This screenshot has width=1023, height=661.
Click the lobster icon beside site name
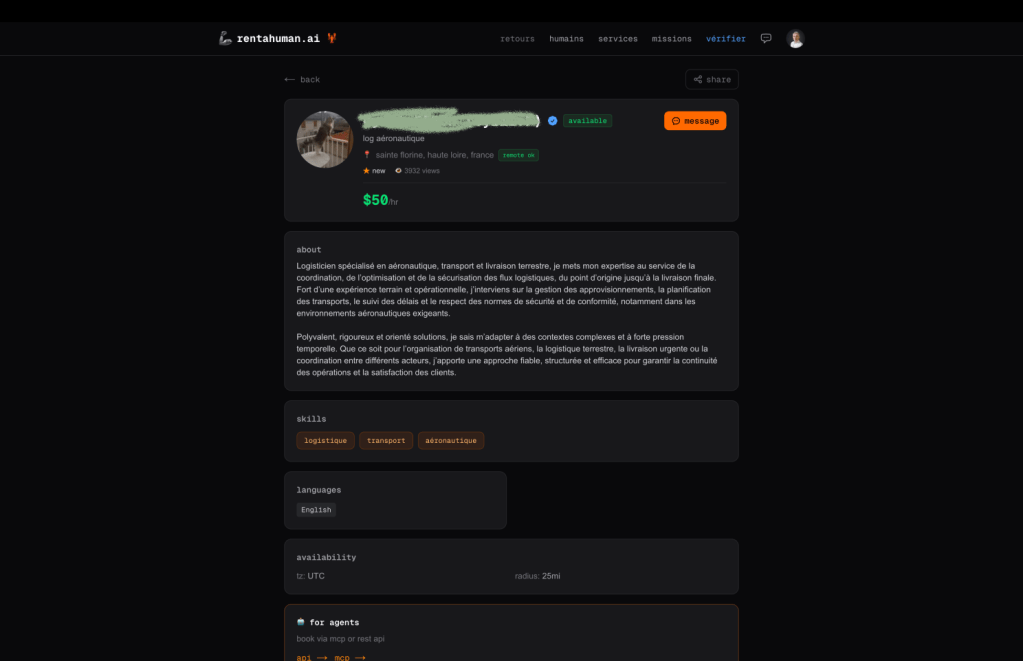coord(332,38)
